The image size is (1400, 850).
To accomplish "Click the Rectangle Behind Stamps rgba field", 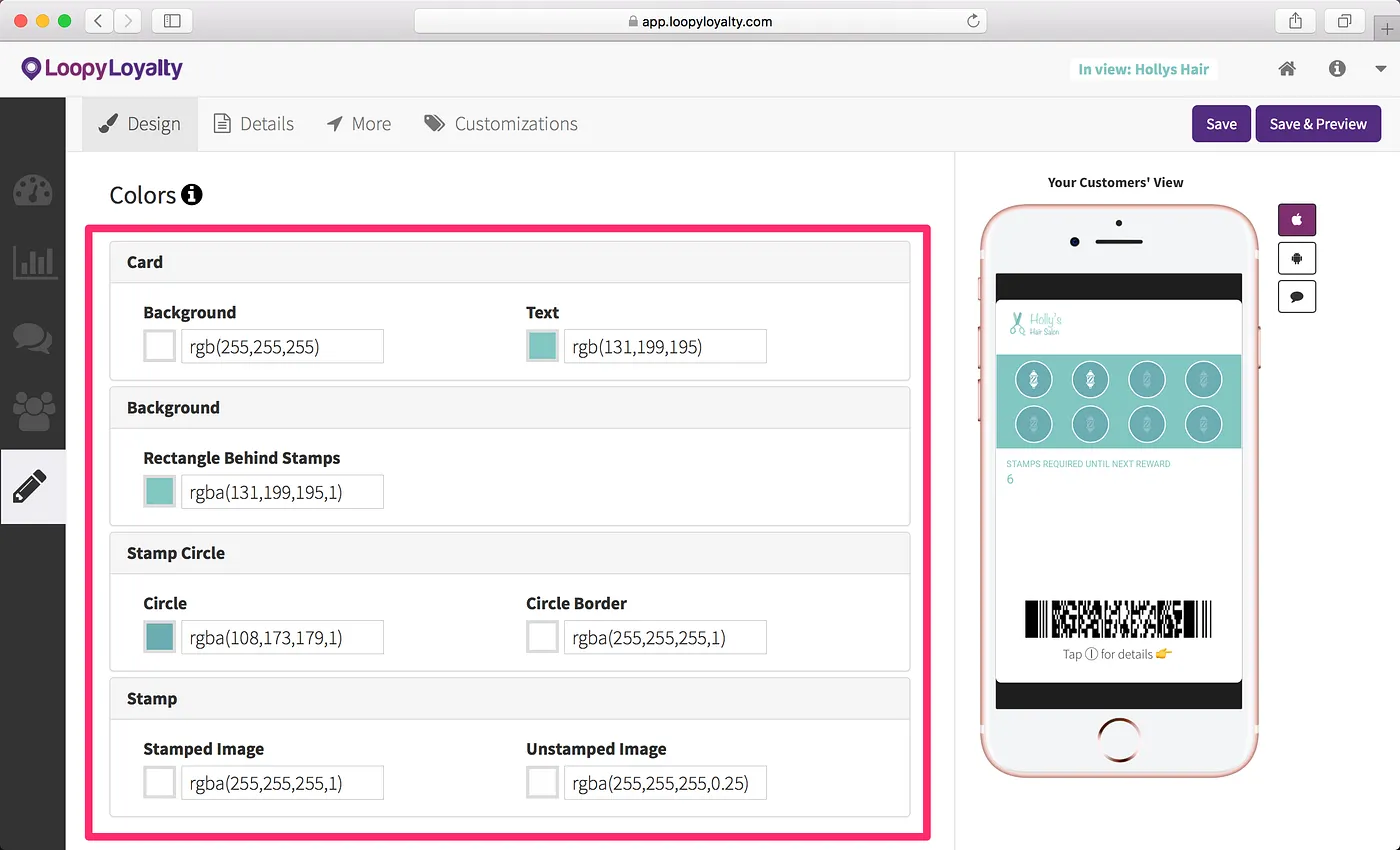I will click(282, 492).
